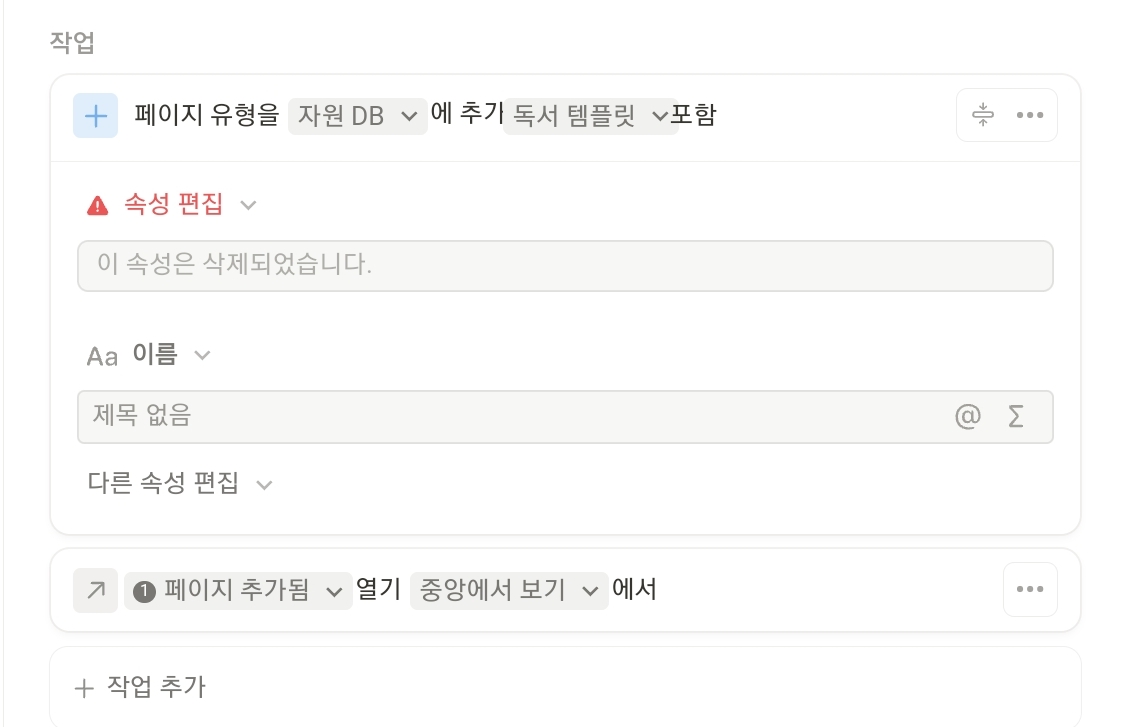Click the @ mention icon

tap(967, 416)
